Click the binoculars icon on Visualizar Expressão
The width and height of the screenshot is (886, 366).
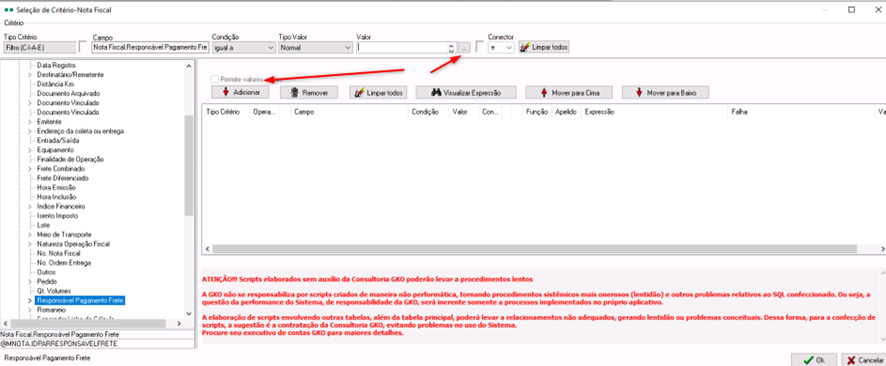[x=436, y=92]
